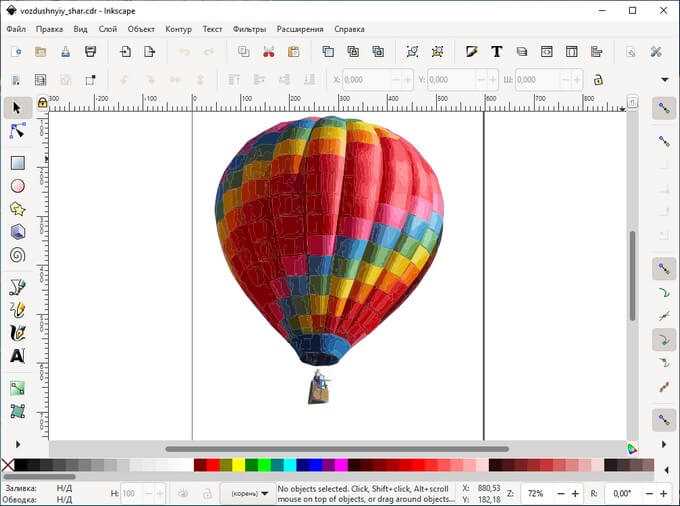Open the Справка menu

[349, 29]
